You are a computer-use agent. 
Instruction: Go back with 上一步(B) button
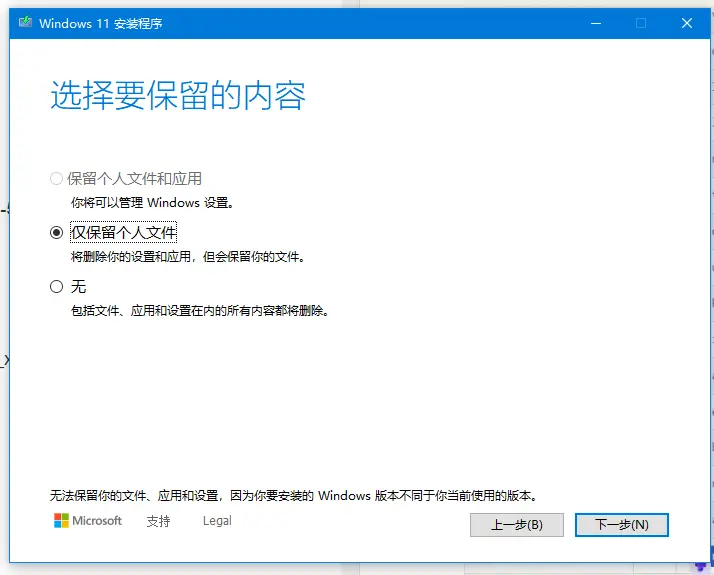[517, 525]
